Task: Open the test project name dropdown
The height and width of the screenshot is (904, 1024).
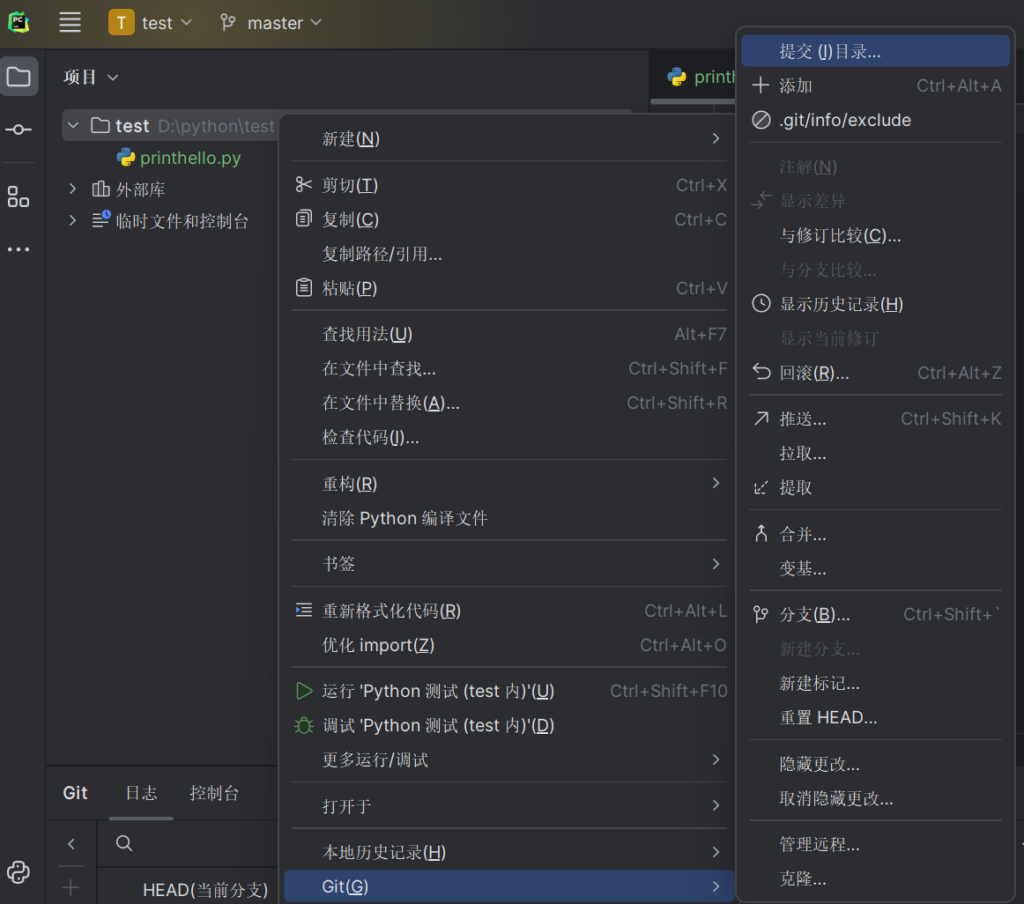Action: pos(151,23)
